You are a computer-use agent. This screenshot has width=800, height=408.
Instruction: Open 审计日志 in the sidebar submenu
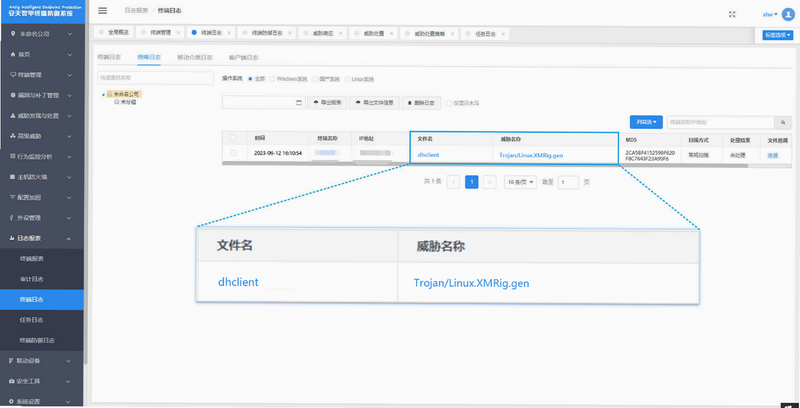[31, 279]
